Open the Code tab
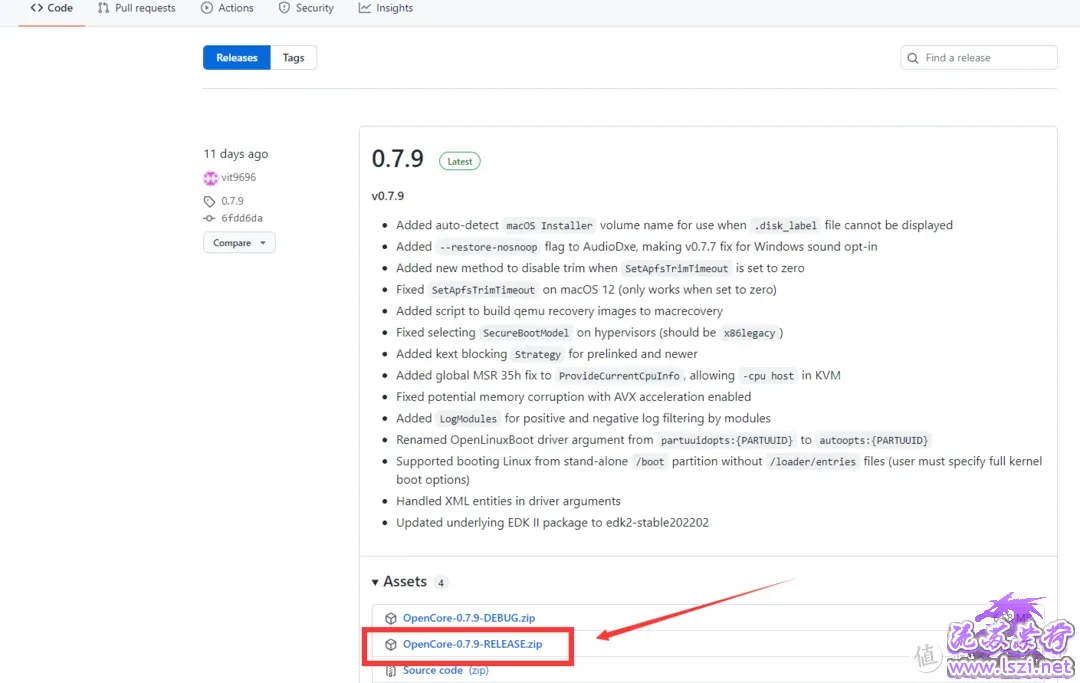Image resolution: width=1080 pixels, height=683 pixels. pyautogui.click(x=52, y=8)
